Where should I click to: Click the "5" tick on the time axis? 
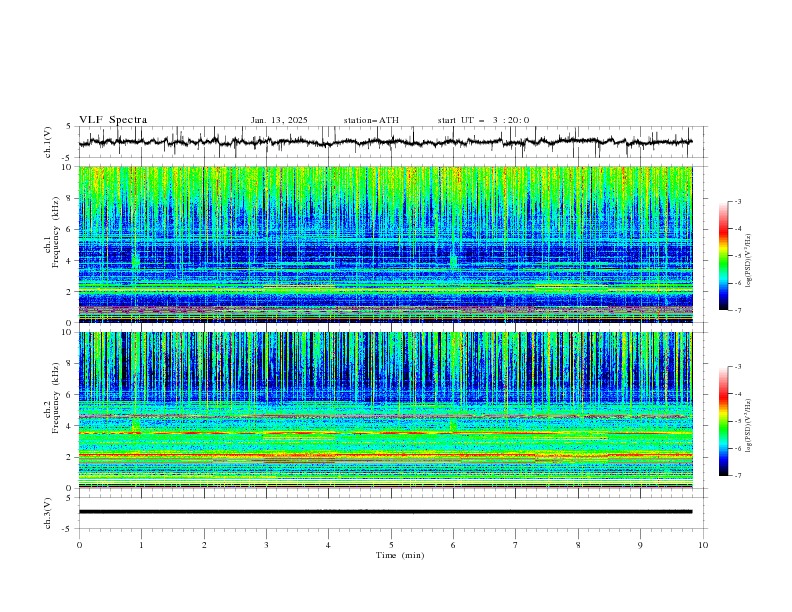pos(391,545)
